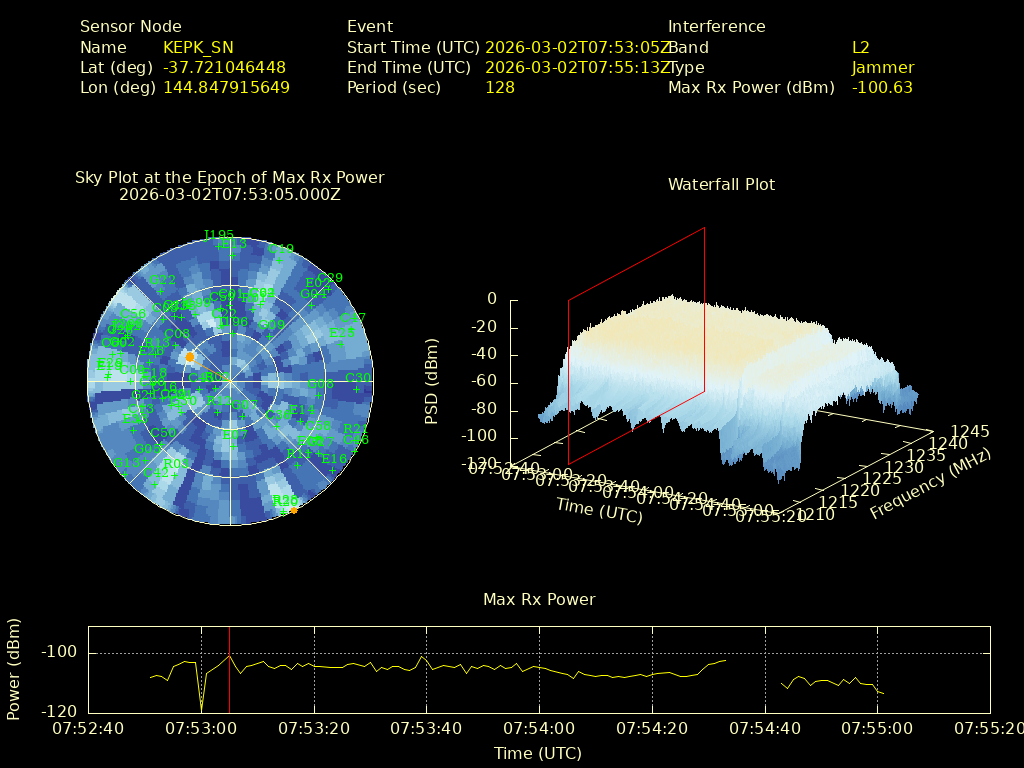This screenshot has width=1024, height=768.
Task: Click the G09 satellite in the sky plot
Action: coord(271,336)
